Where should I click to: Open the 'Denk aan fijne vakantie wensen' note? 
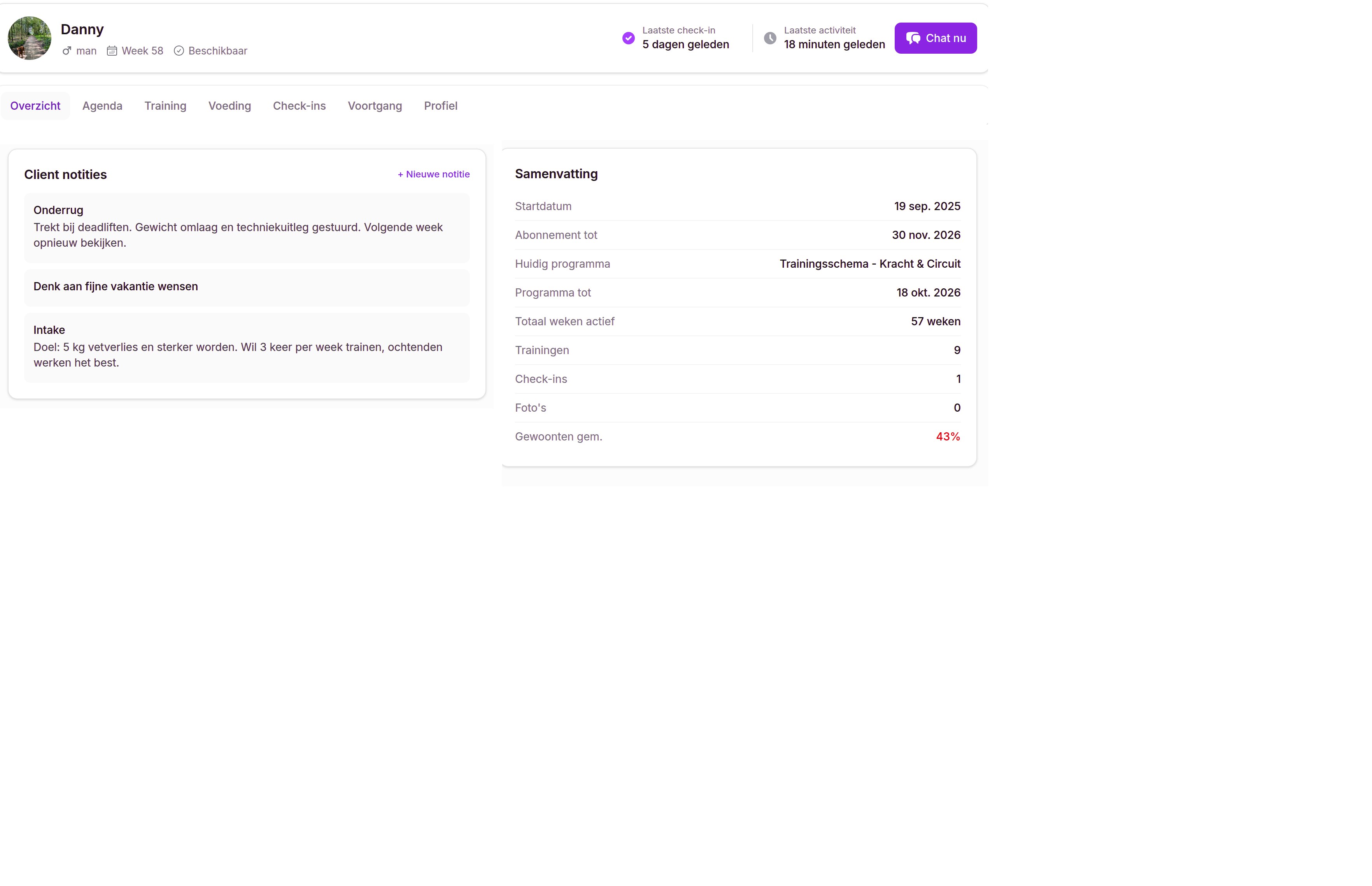tap(247, 287)
